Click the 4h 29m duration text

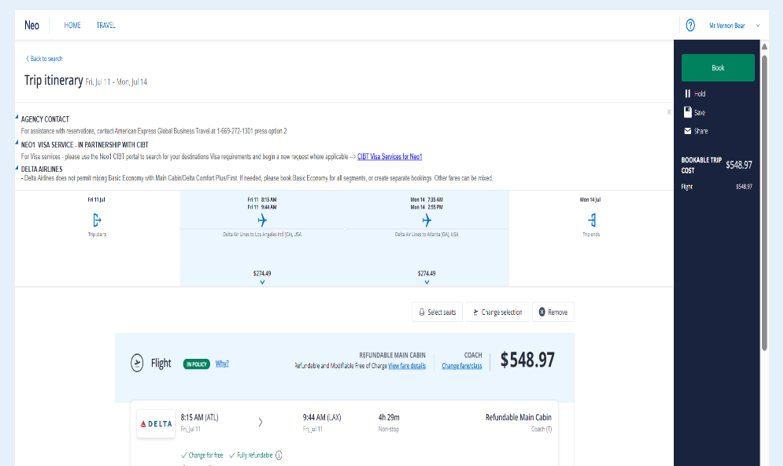pos(389,417)
